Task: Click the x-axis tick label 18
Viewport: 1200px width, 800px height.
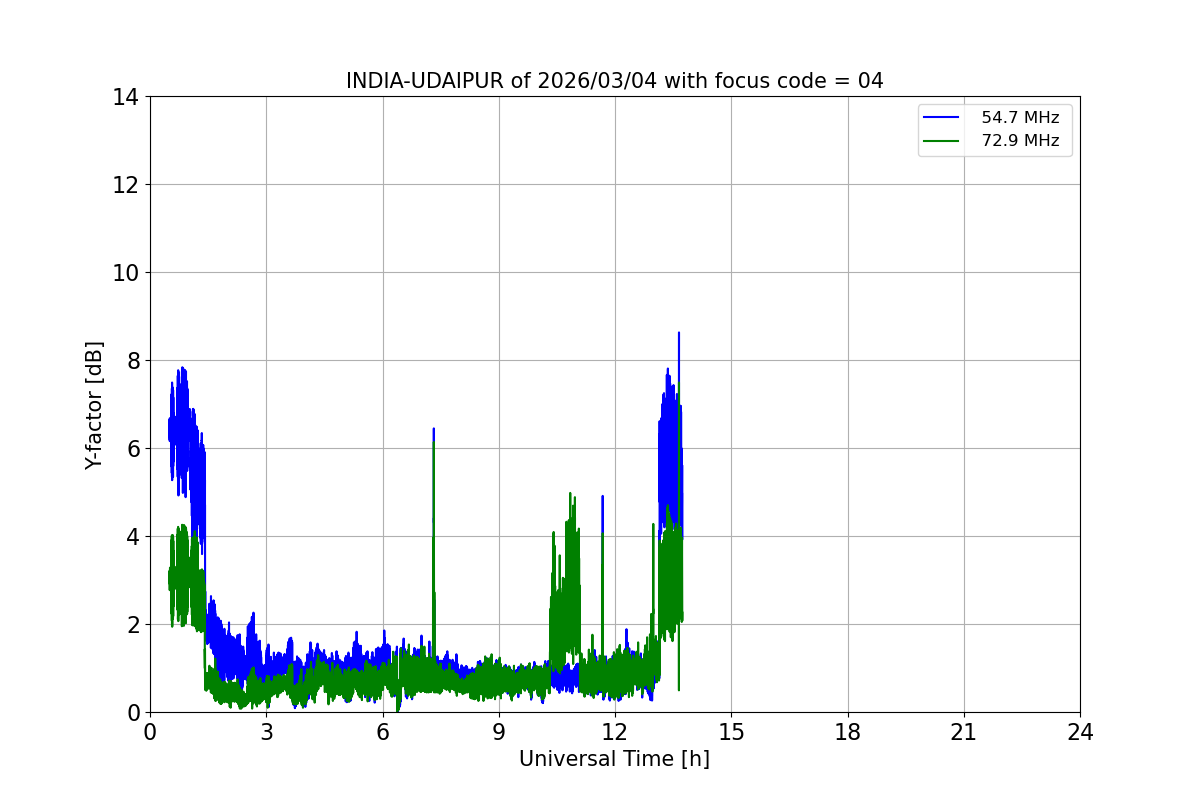Action: tap(848, 732)
